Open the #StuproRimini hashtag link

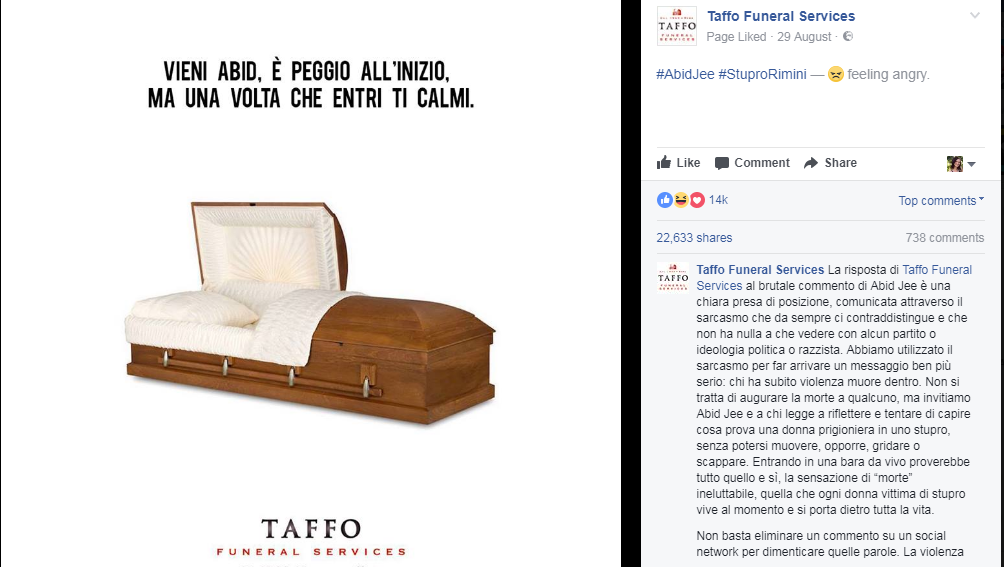[x=762, y=74]
